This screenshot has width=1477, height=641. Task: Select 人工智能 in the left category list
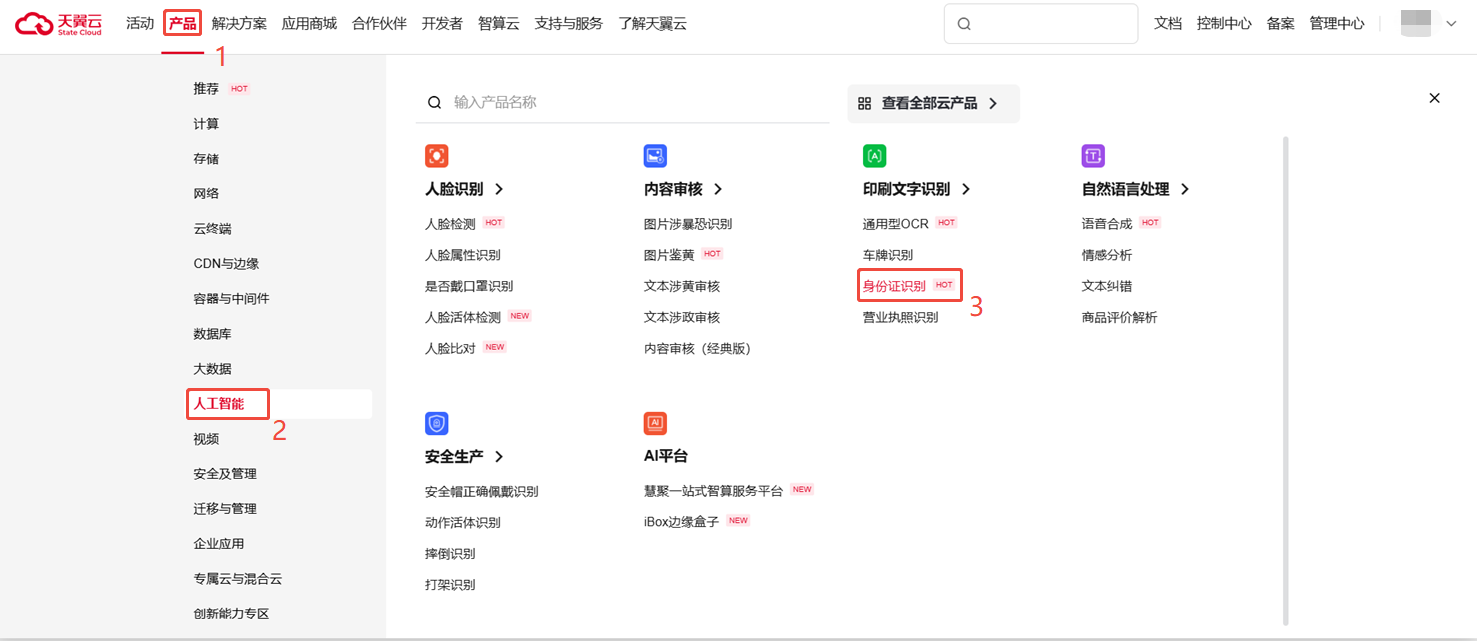coord(219,404)
